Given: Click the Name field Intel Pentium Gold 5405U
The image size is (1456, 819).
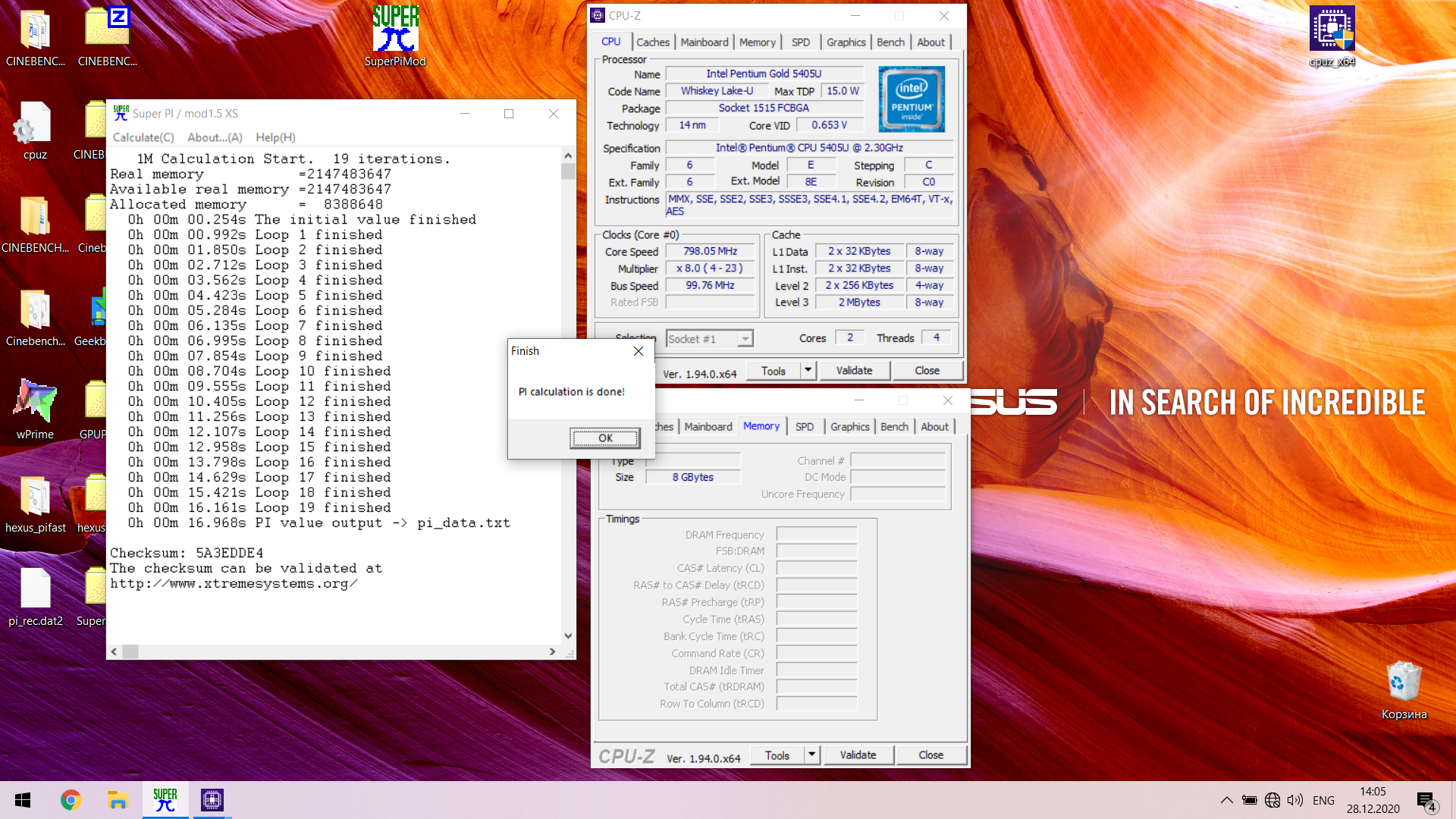Looking at the screenshot, I should coord(764,74).
